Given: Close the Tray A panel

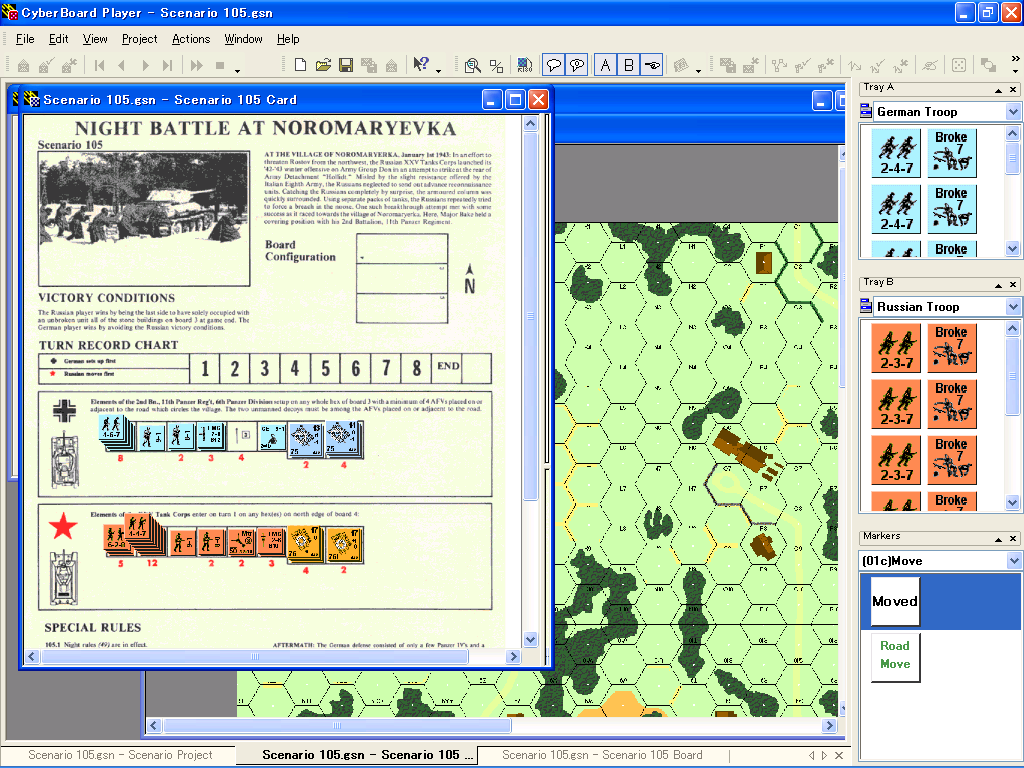Looking at the screenshot, I should (x=1013, y=89).
